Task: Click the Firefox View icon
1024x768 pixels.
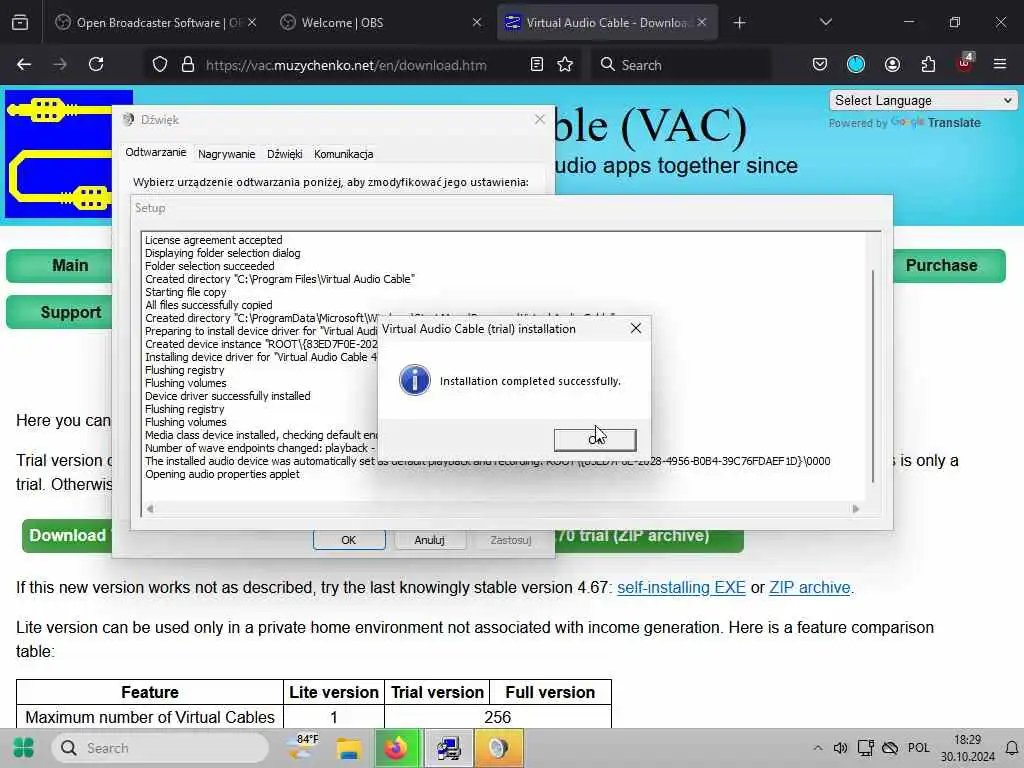Action: [20, 23]
